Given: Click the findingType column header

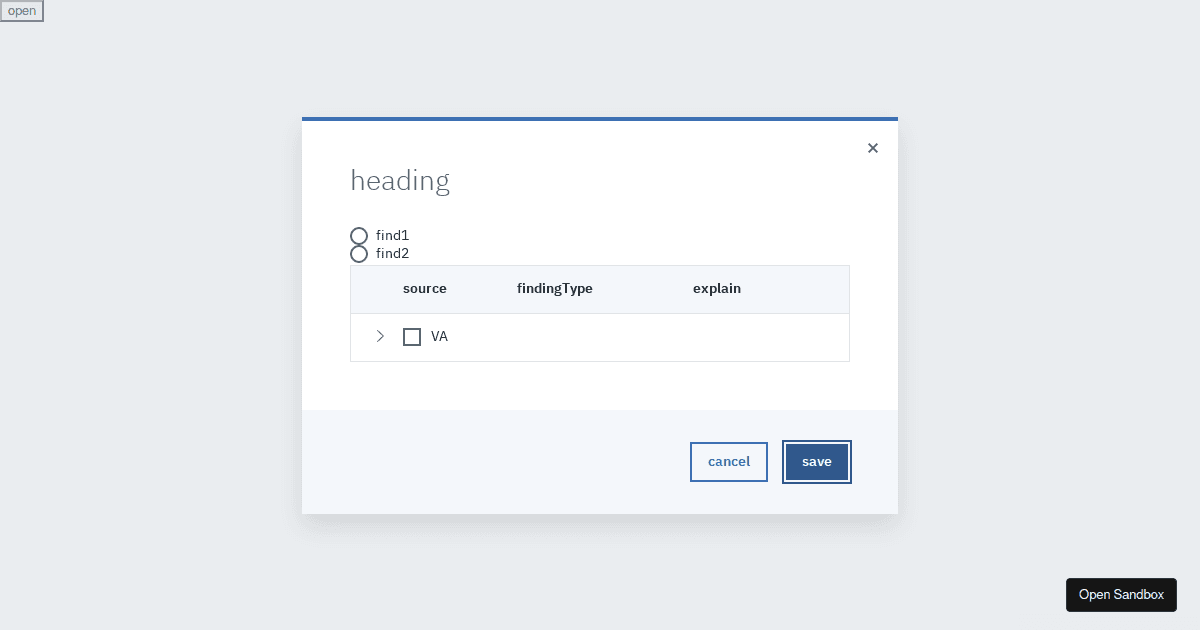Looking at the screenshot, I should 554,289.
